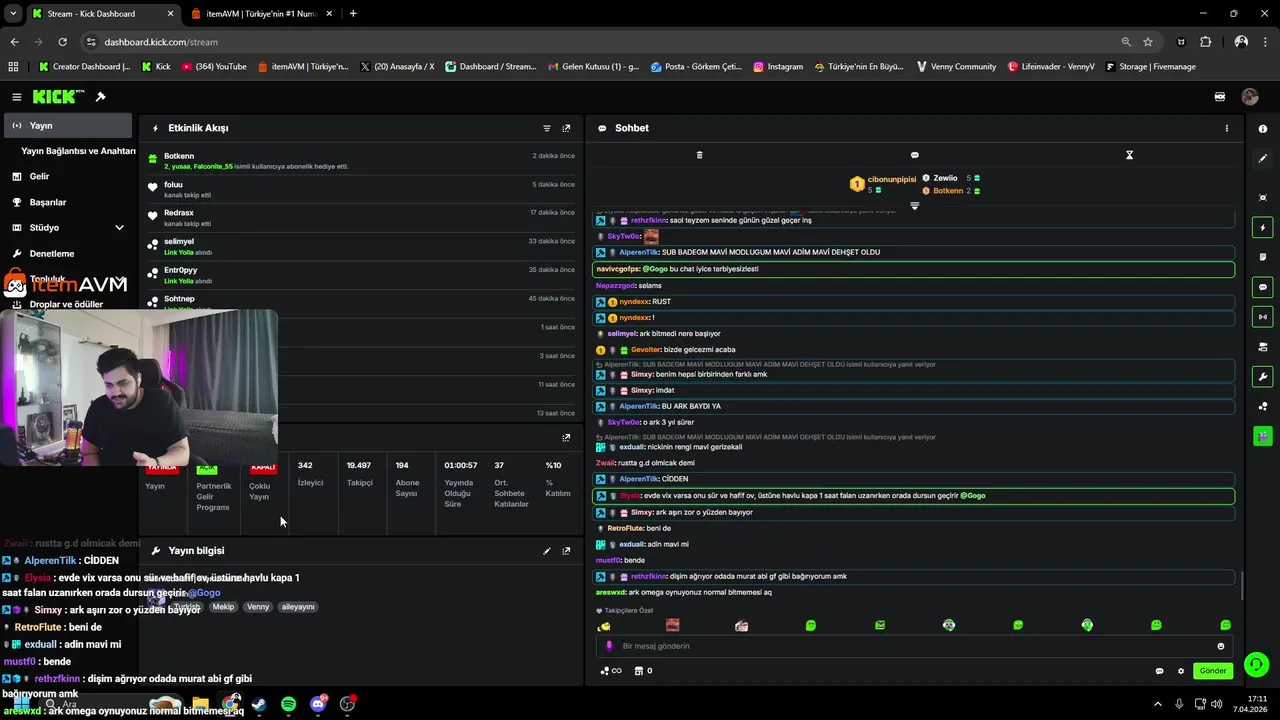Screen dimensions: 1280x720
Task: Open filter options in Etkinlik Akışı panel
Action: (547, 128)
